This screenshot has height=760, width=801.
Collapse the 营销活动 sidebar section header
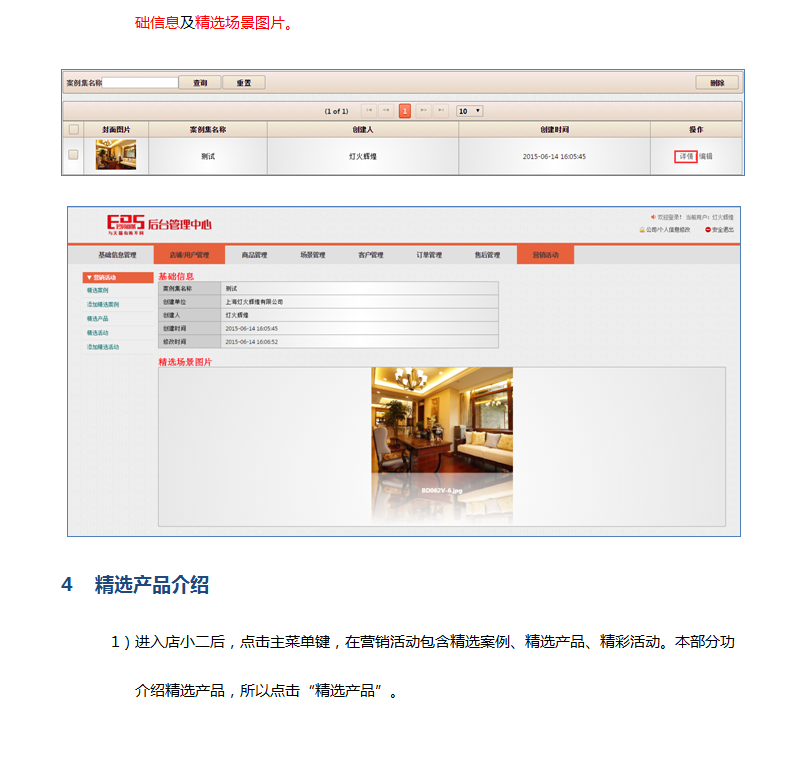pos(118,277)
